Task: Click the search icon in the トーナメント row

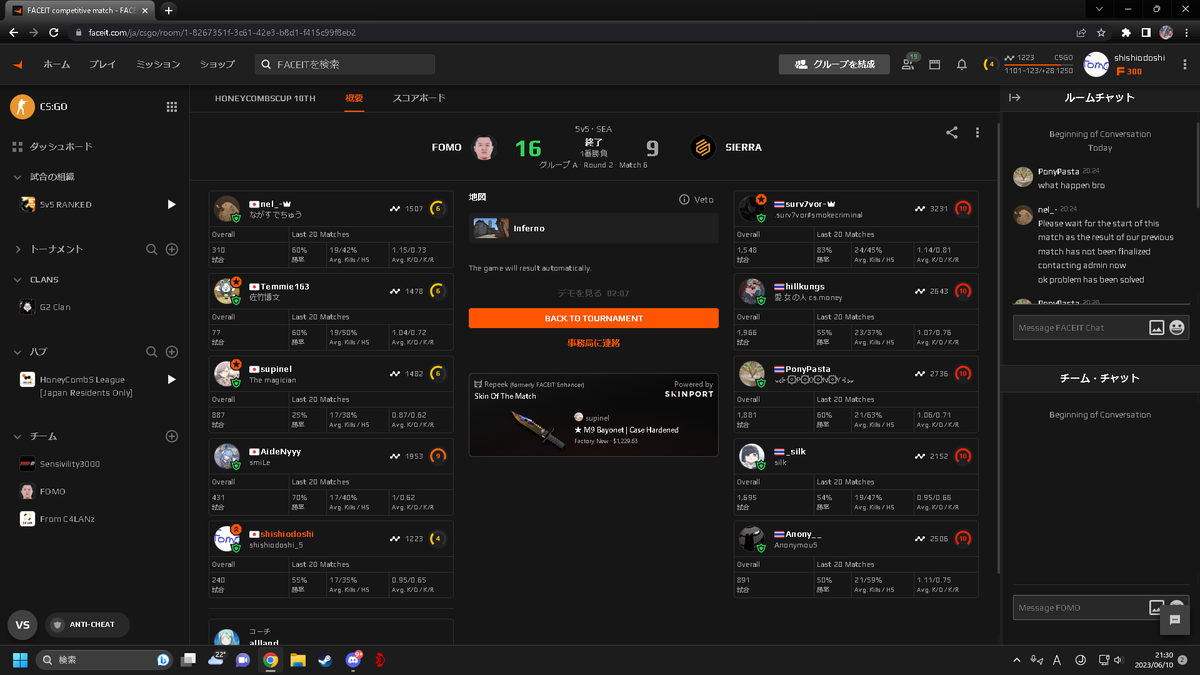Action: pyautogui.click(x=152, y=249)
